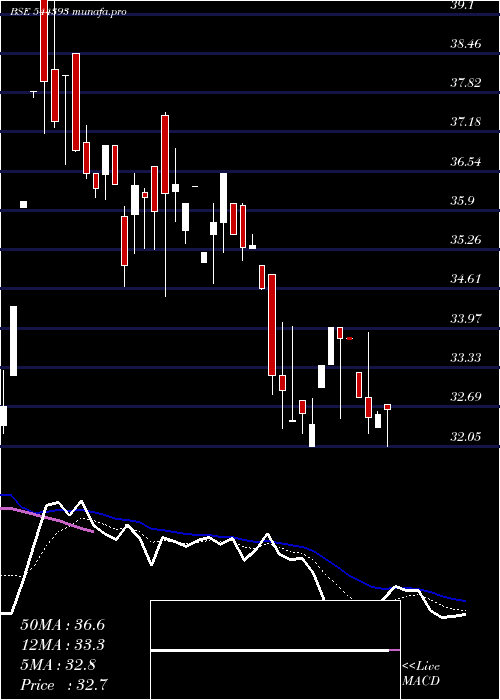Click the 50MA : 36.6 readout

point(62,625)
